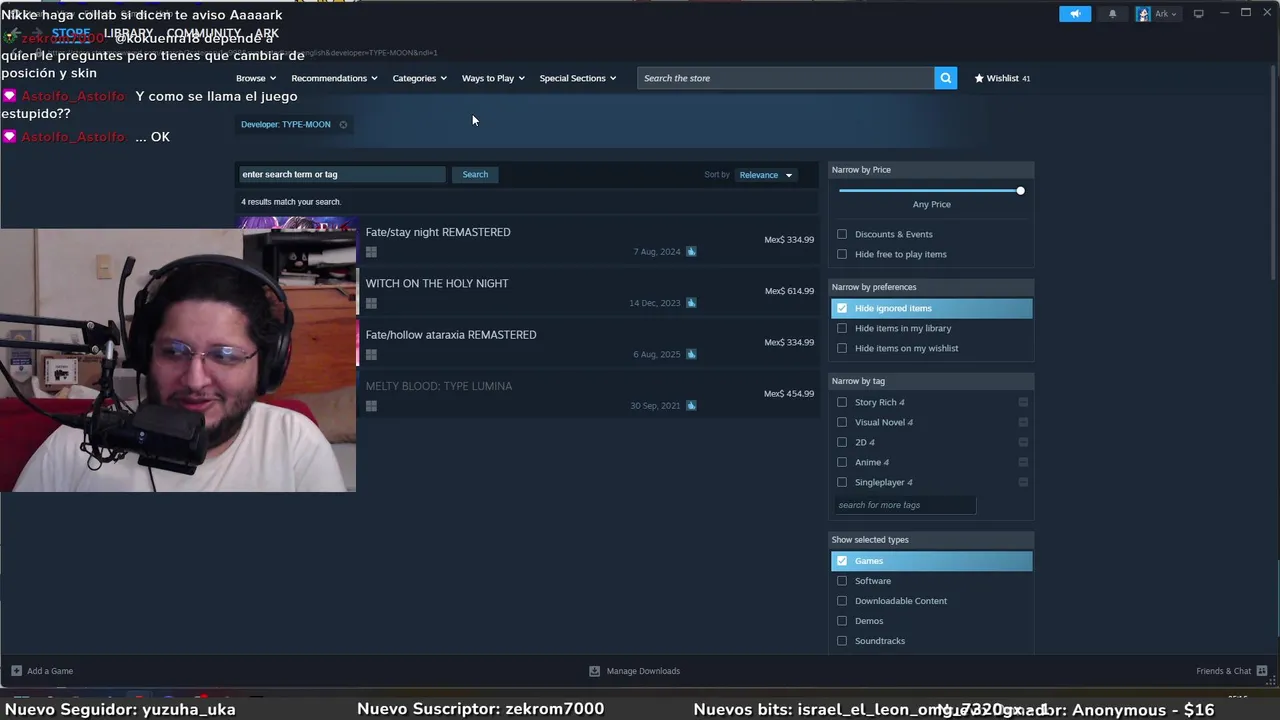Click the Search the store field
The height and width of the screenshot is (720, 1280).
(x=785, y=78)
